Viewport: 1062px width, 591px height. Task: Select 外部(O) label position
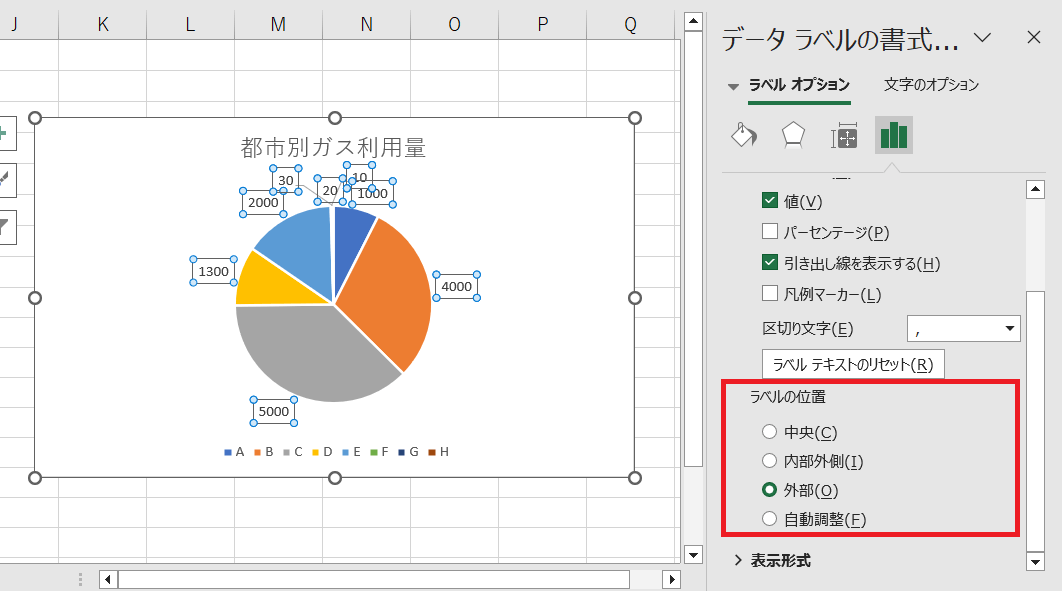click(x=769, y=490)
